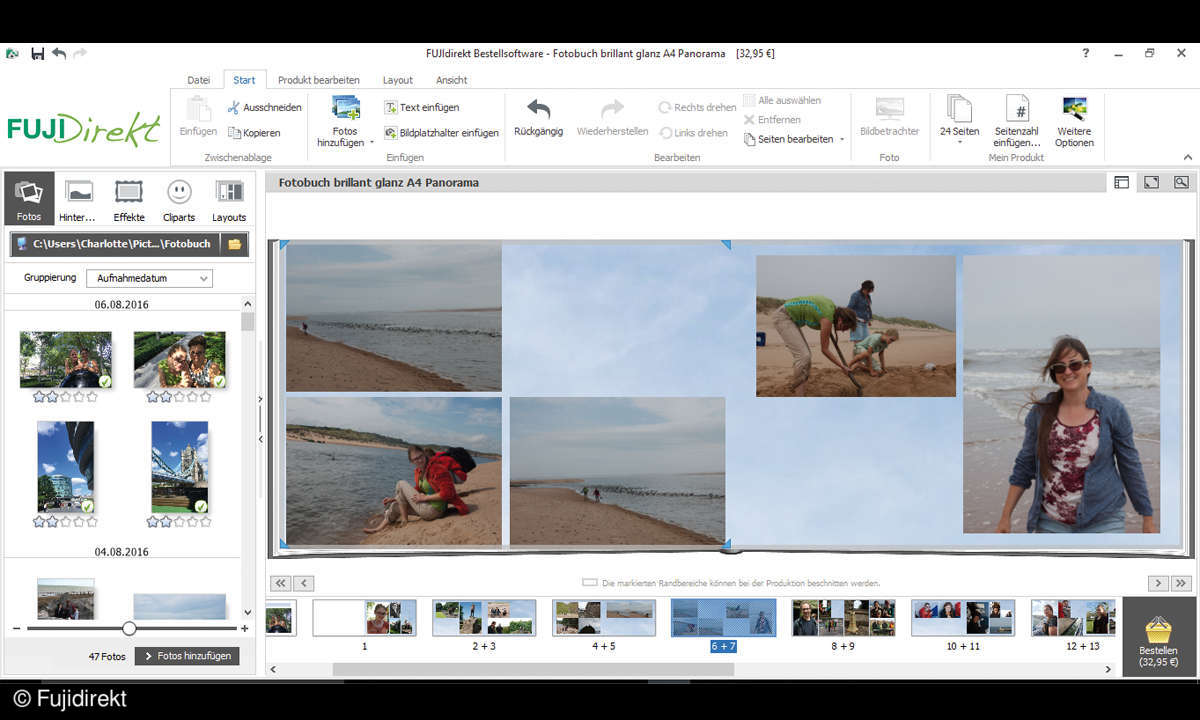Open the help question mark icon

pos(1086,54)
